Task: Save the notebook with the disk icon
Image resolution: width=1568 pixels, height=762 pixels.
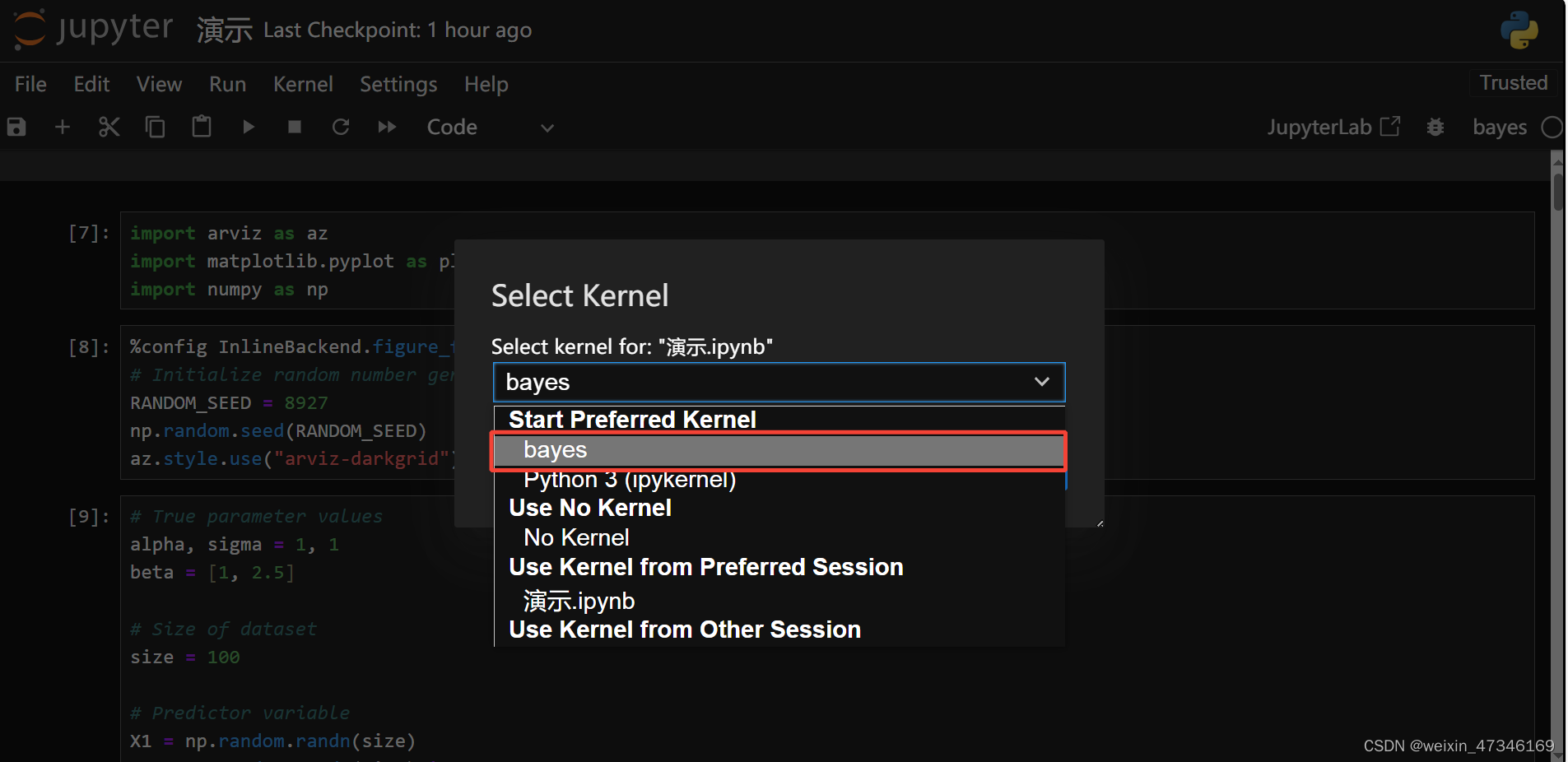Action: tap(16, 127)
